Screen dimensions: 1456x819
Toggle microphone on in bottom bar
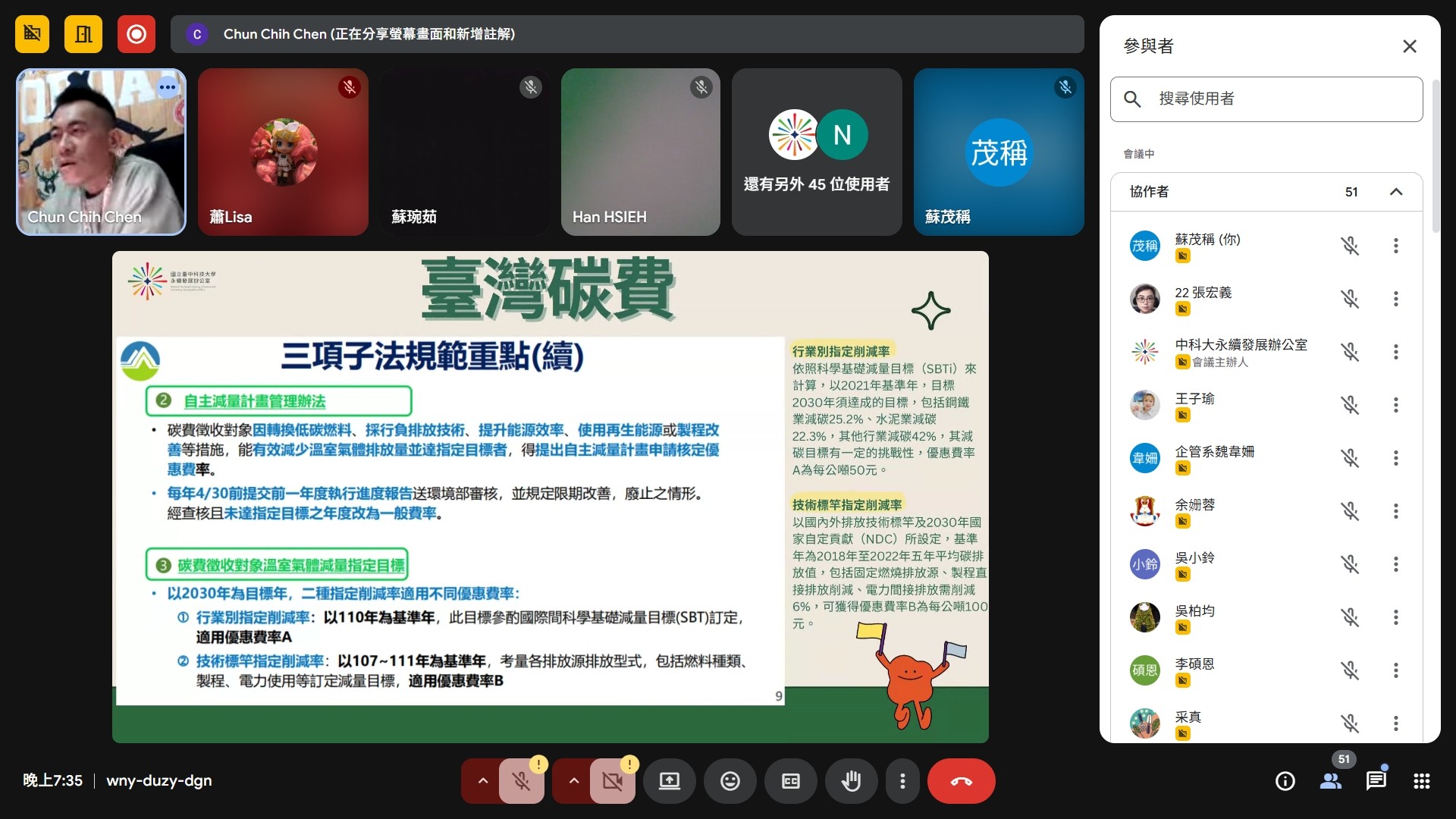522,781
